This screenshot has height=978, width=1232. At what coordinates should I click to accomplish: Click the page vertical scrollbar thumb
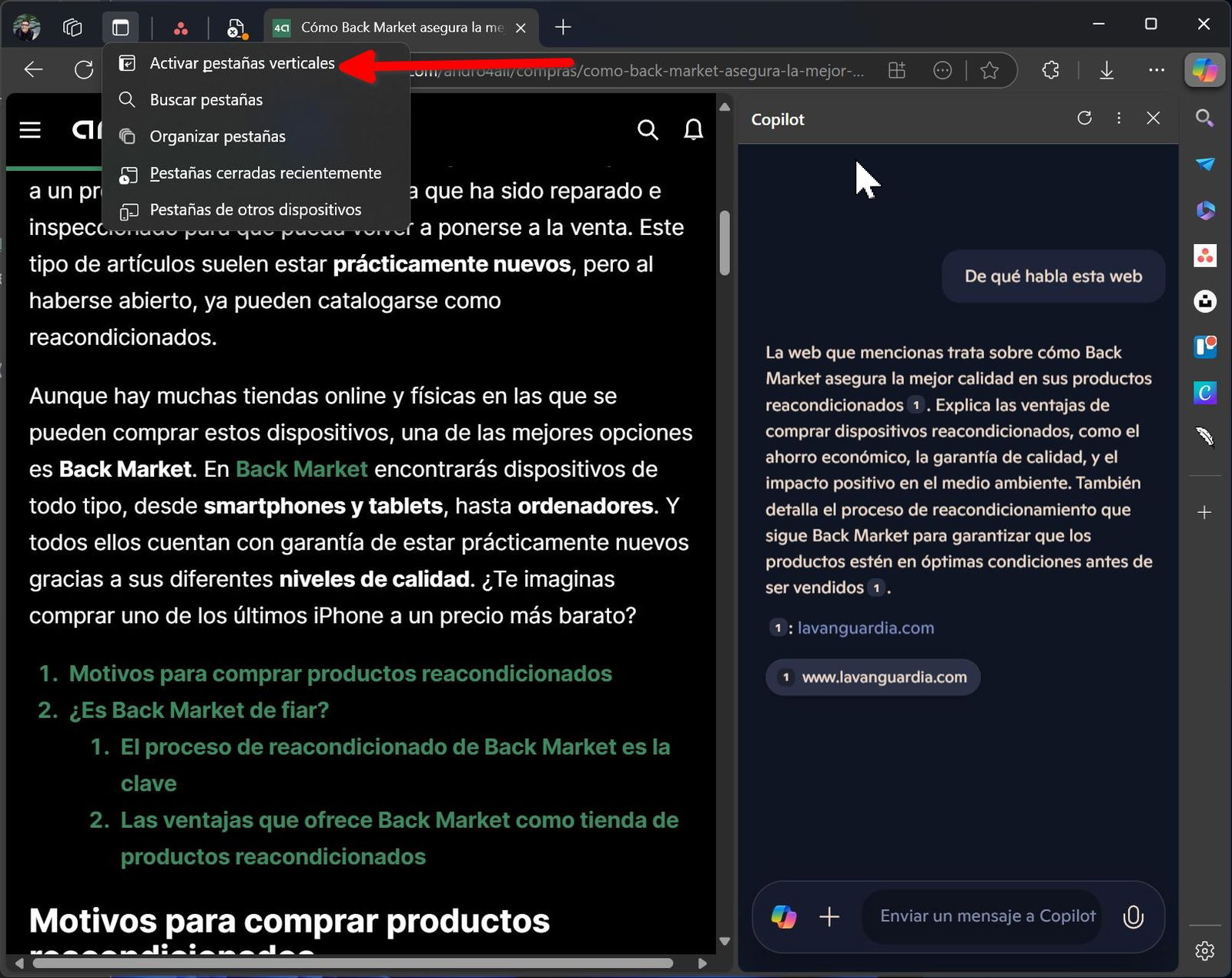point(725,243)
